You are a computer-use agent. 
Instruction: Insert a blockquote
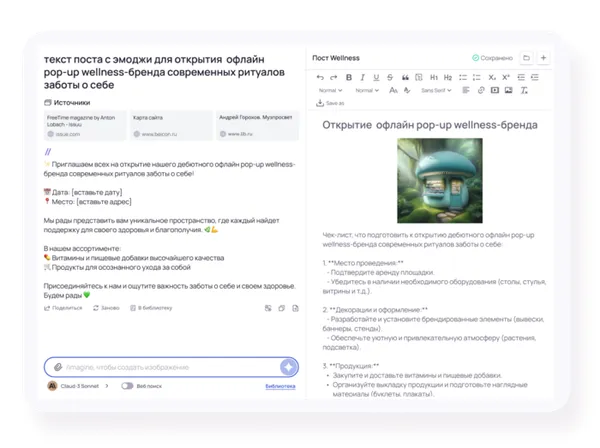(405, 78)
